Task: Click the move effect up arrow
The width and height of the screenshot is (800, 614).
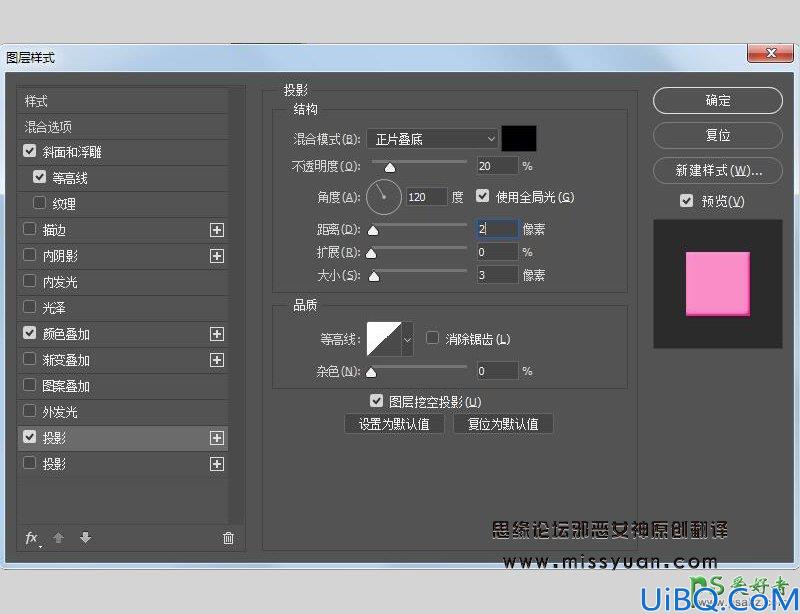Action: (x=58, y=537)
